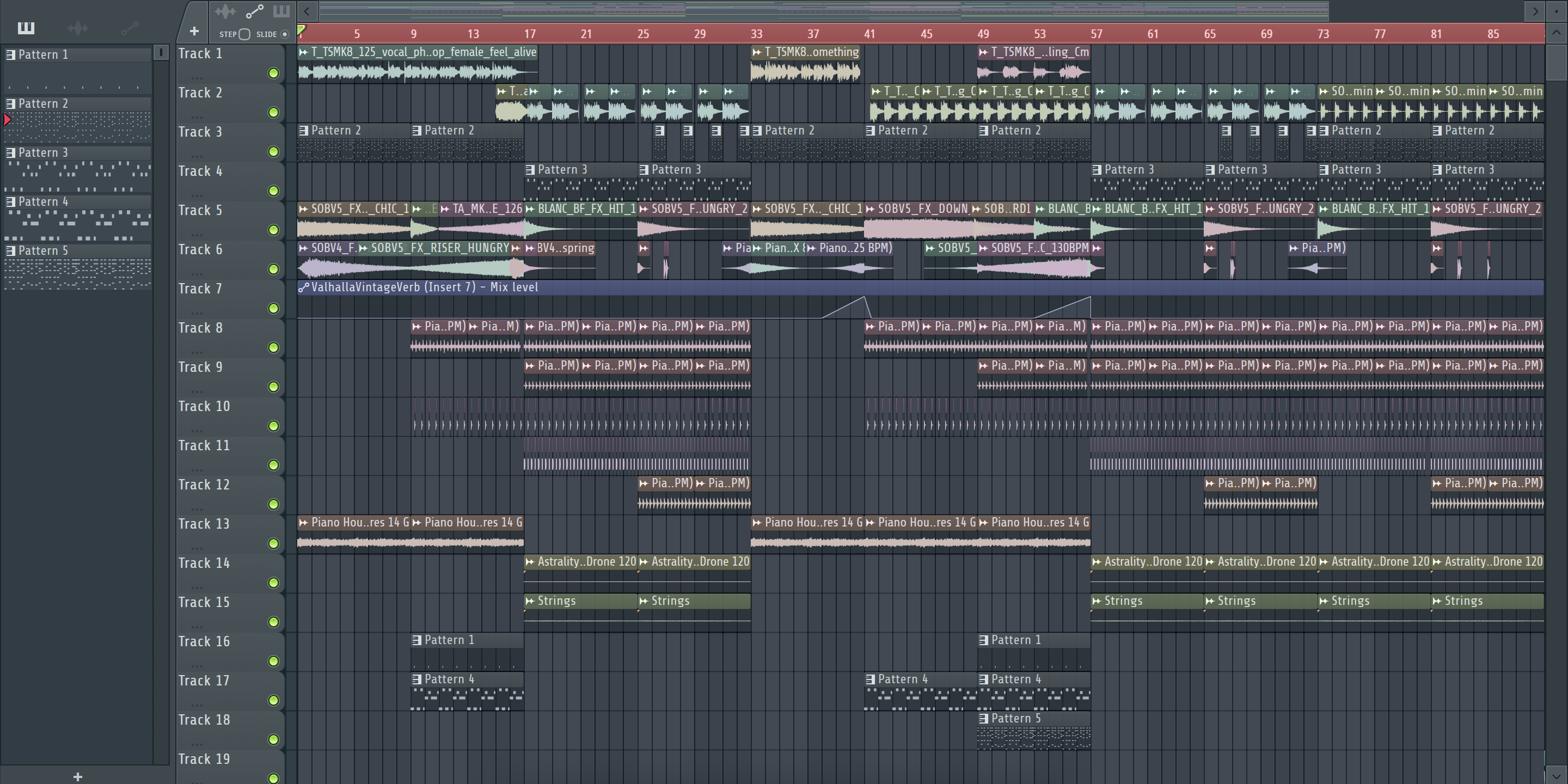Select Track 4 header label
Image resolution: width=1568 pixels, height=784 pixels.
coord(200,171)
